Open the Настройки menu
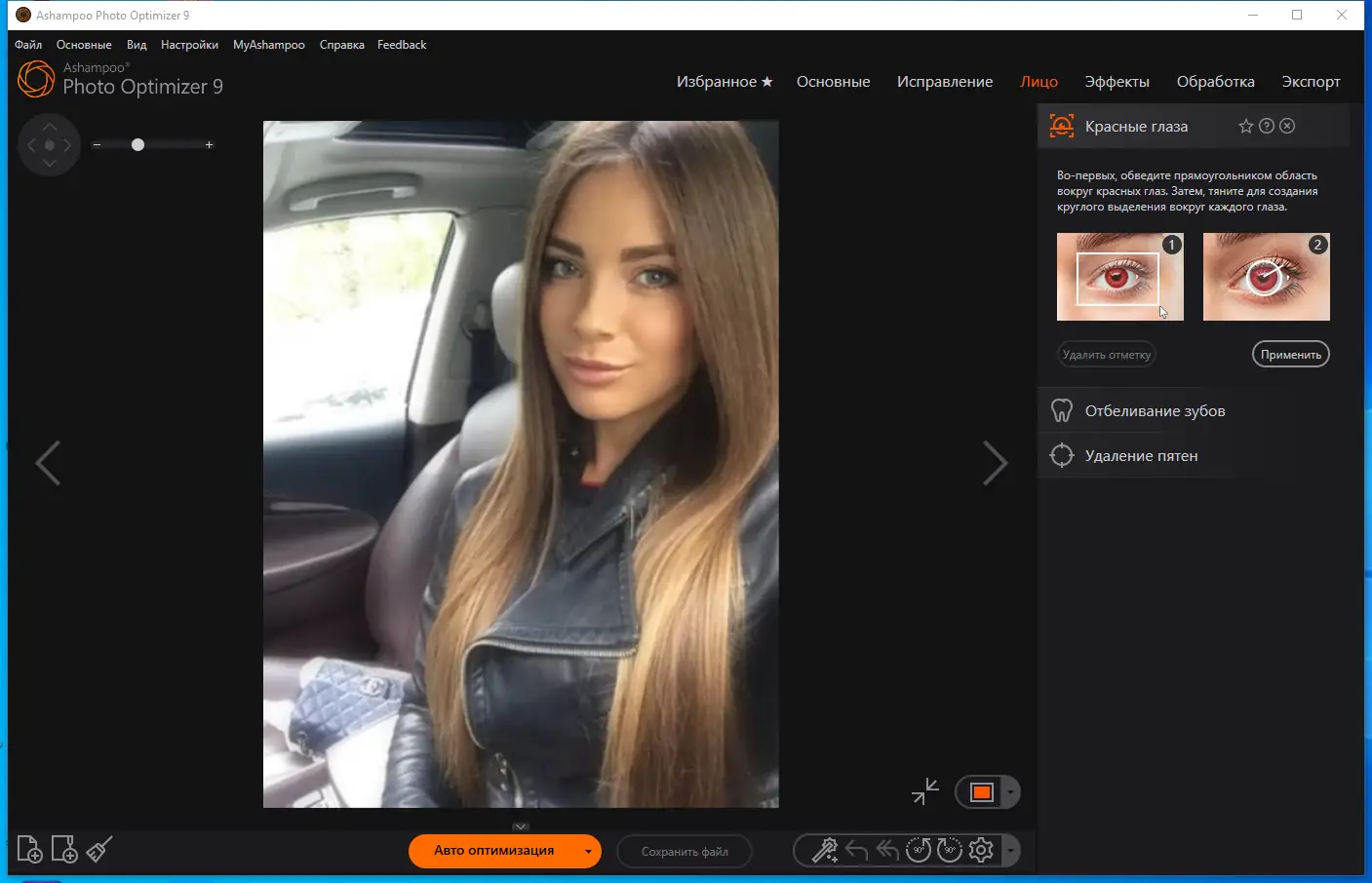The width and height of the screenshot is (1372, 883). tap(189, 45)
